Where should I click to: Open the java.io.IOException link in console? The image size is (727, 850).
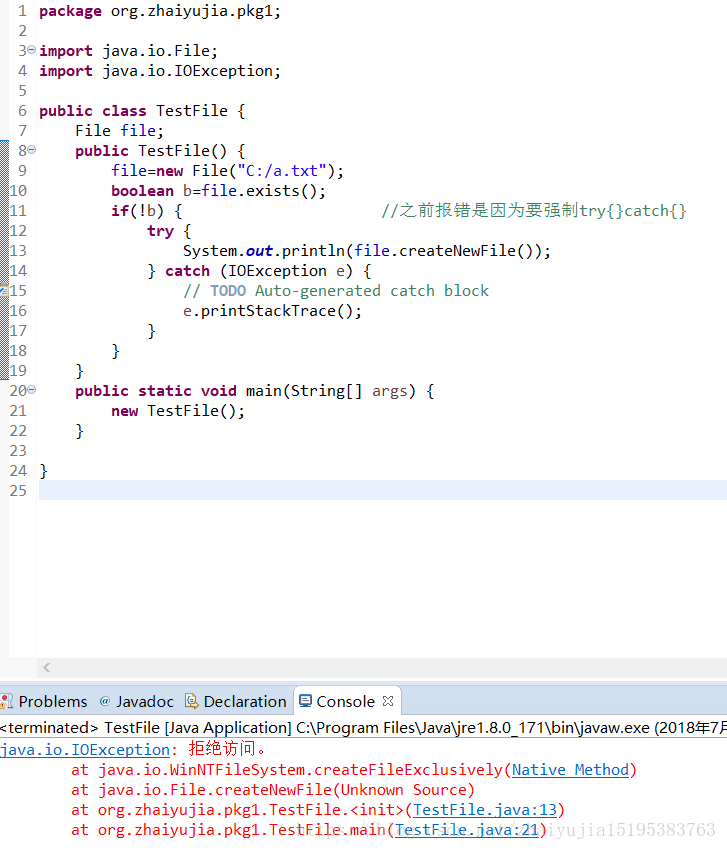pos(85,750)
